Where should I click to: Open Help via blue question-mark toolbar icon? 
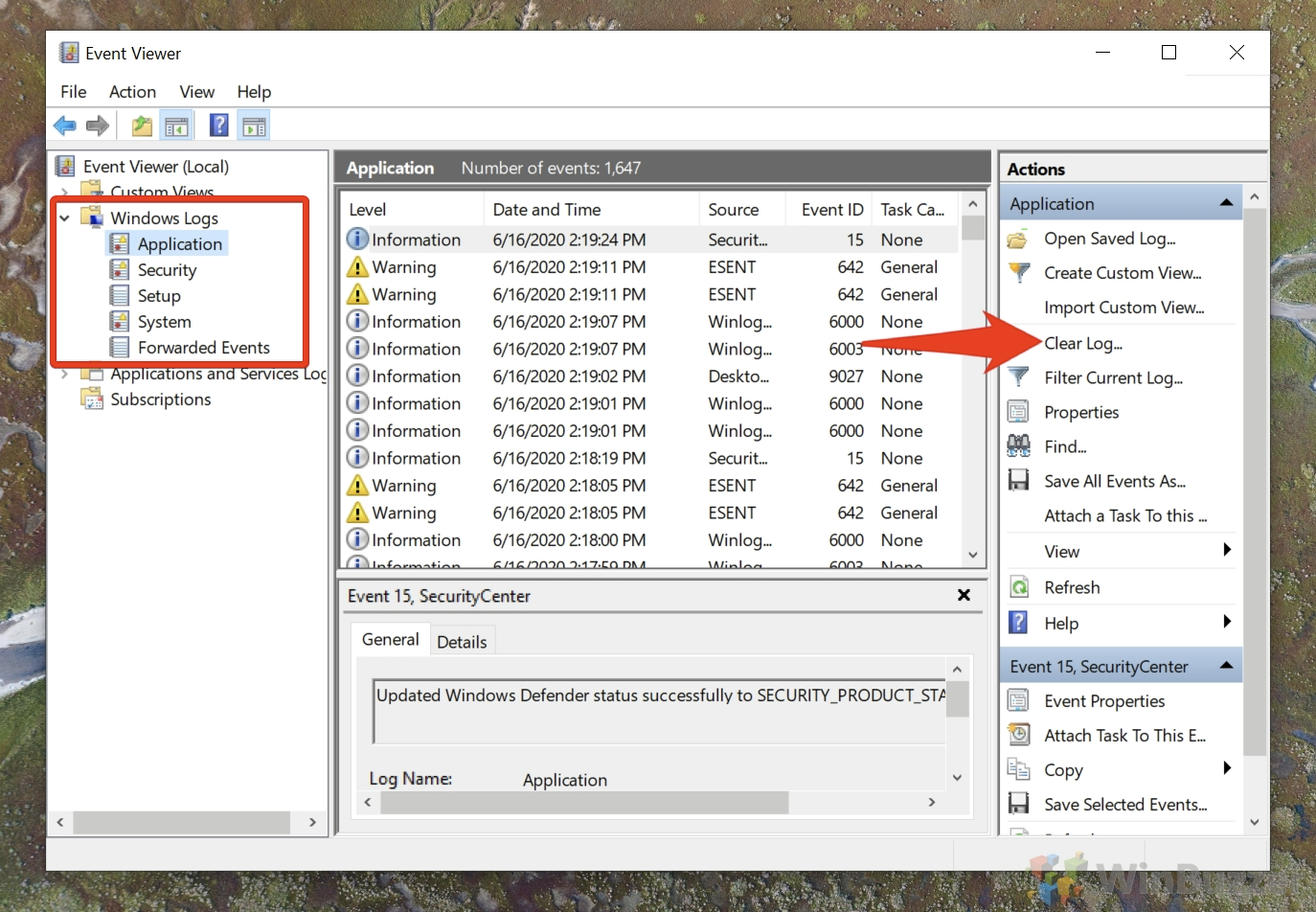219,125
